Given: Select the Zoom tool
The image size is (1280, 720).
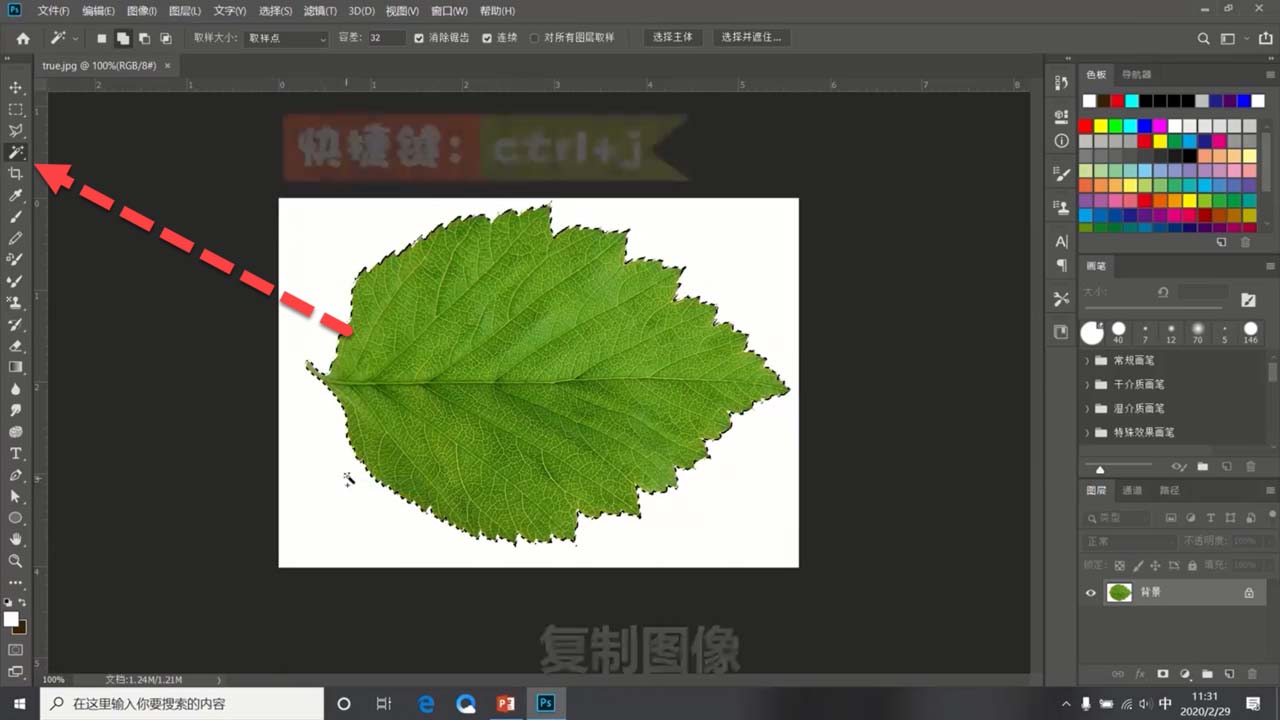Looking at the screenshot, I should coord(16,561).
